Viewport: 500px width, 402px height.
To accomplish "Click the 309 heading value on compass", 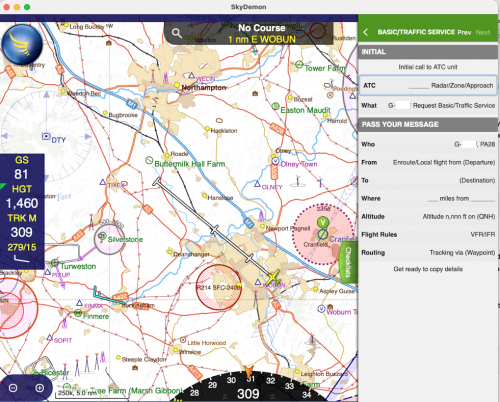I will click(x=248, y=394).
